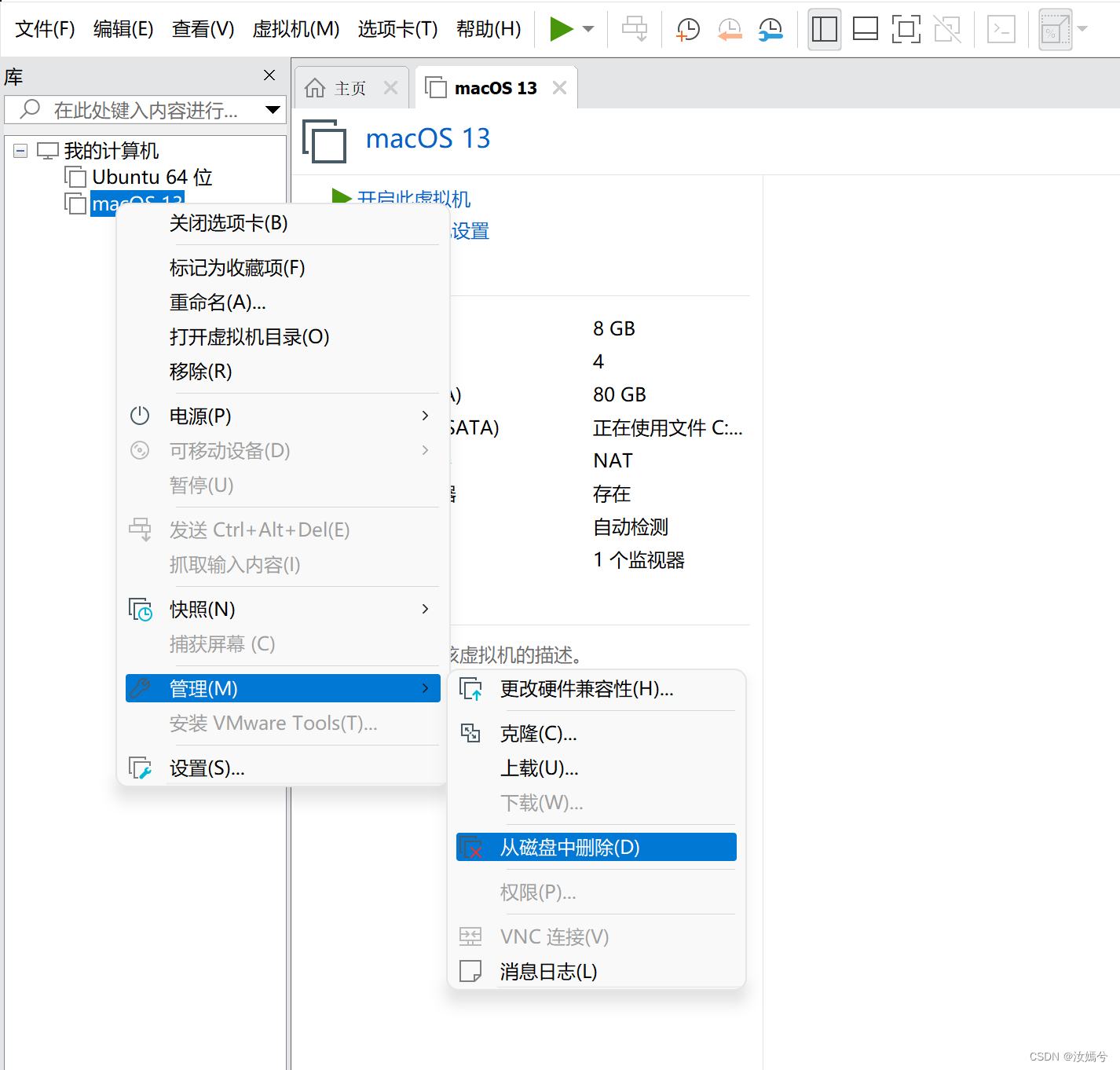
Task: Click the NAT network adapter value
Action: coord(613,460)
